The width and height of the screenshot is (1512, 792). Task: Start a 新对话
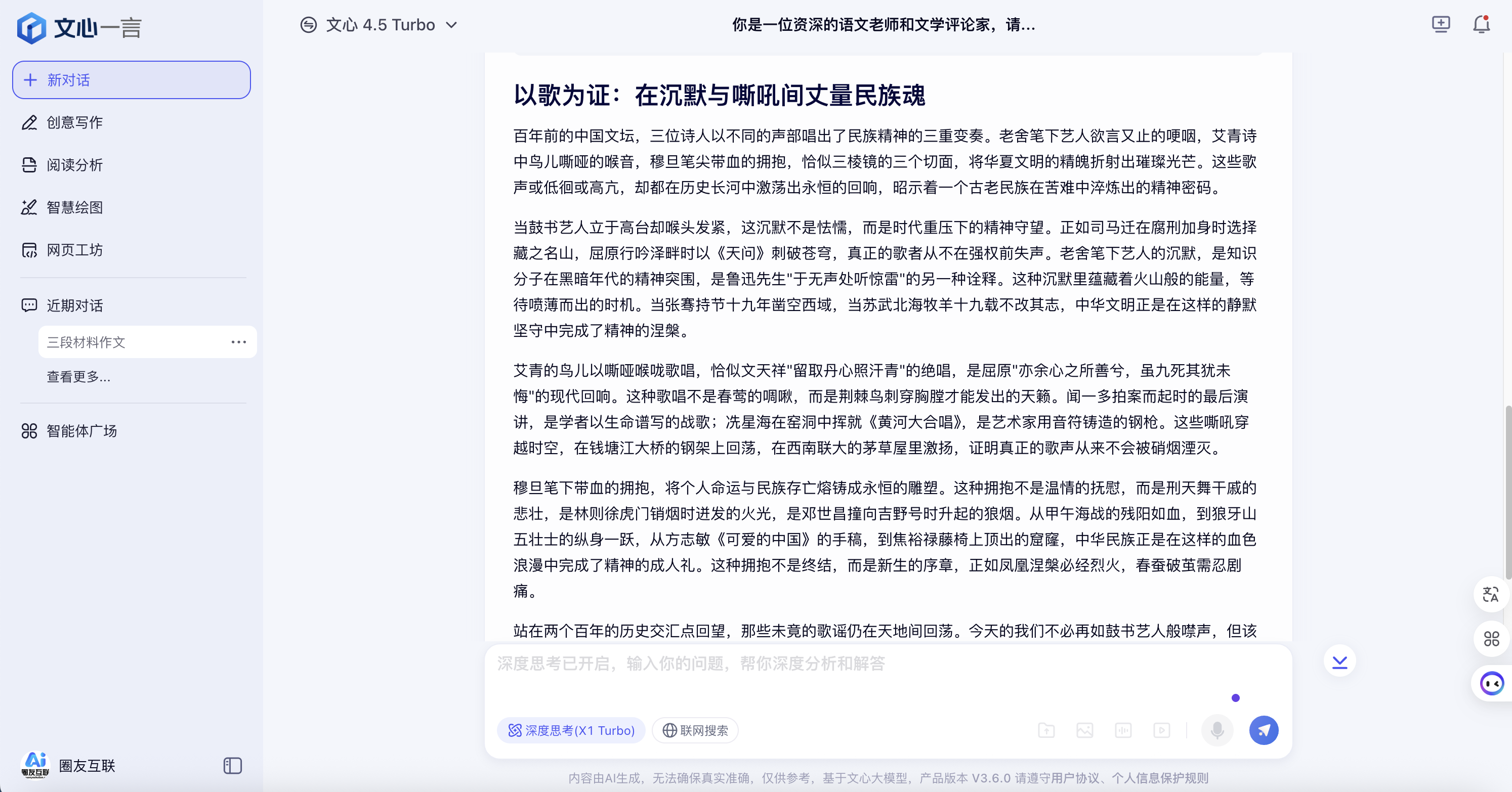132,80
